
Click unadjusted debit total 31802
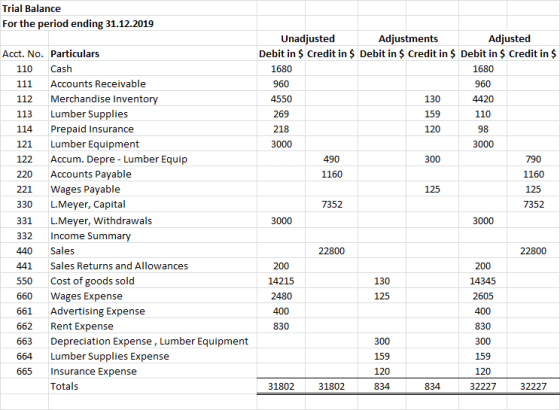point(281,386)
